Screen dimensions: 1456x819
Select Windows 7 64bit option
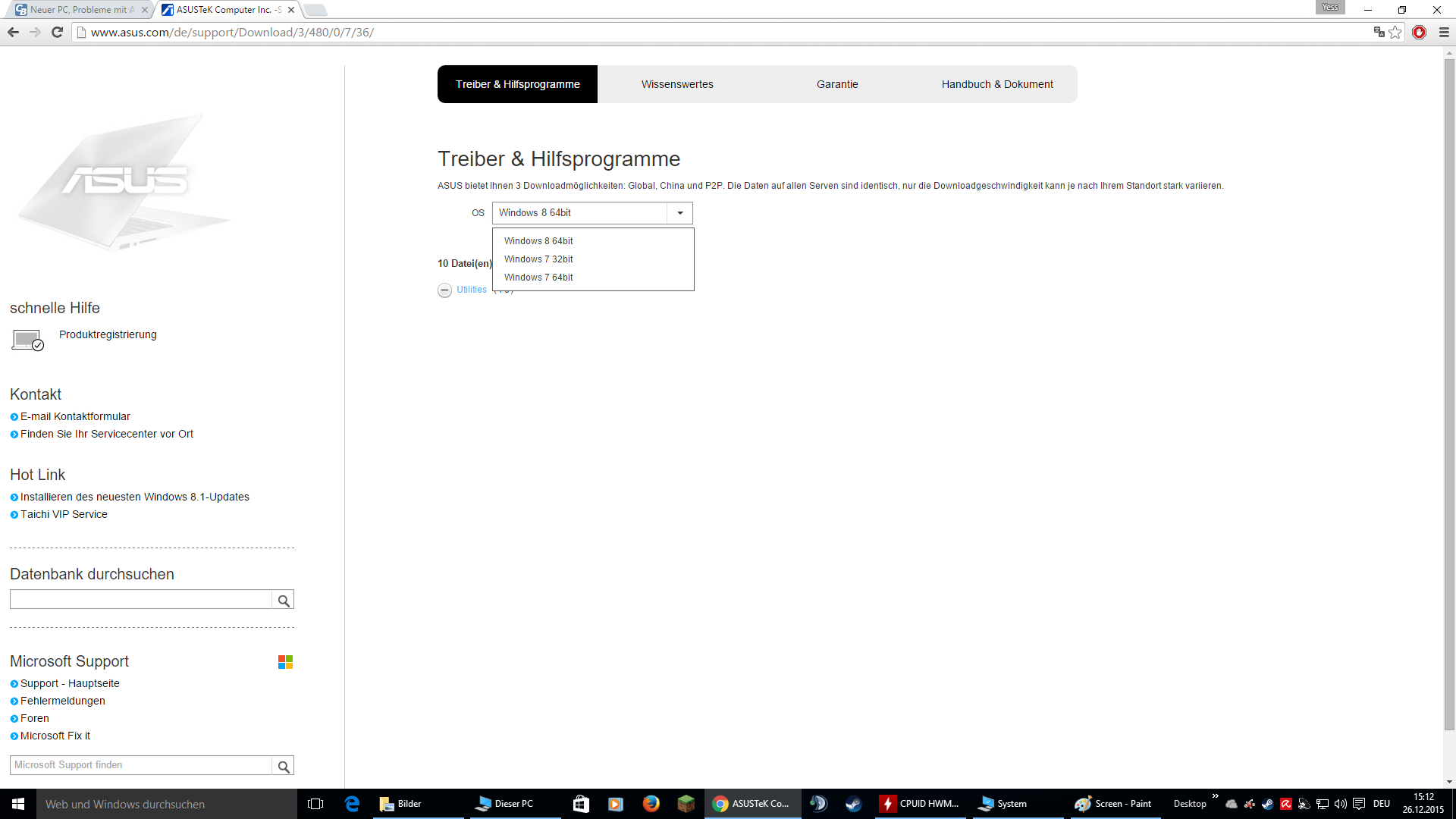click(x=538, y=278)
